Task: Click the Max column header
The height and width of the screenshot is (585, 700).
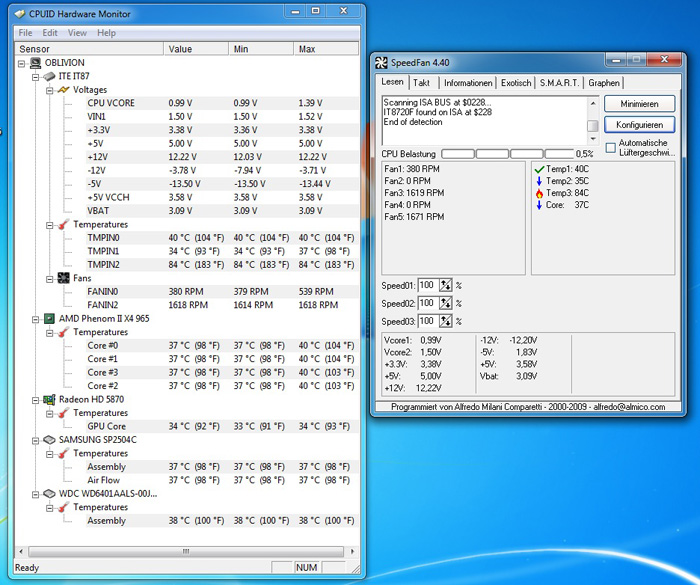Action: [326, 49]
